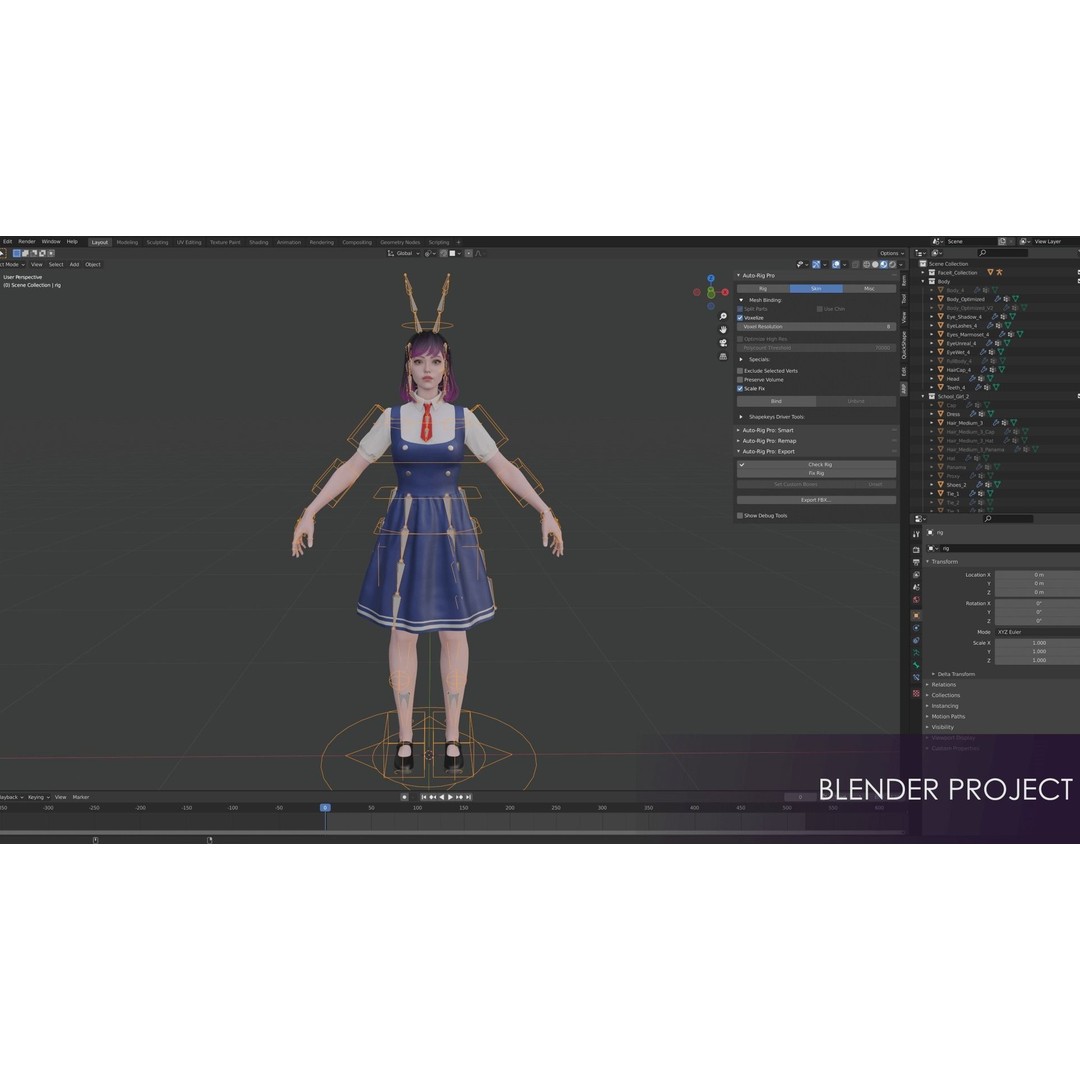Switch to the UV Editing workspace tab
This screenshot has height=1080, width=1080.
[189, 242]
